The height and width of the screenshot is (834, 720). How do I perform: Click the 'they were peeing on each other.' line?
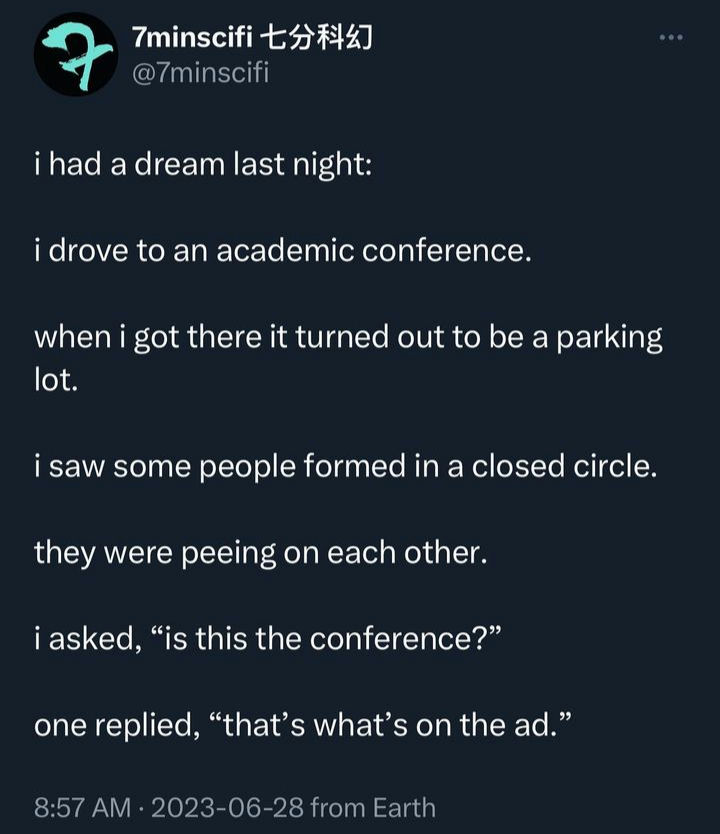261,554
